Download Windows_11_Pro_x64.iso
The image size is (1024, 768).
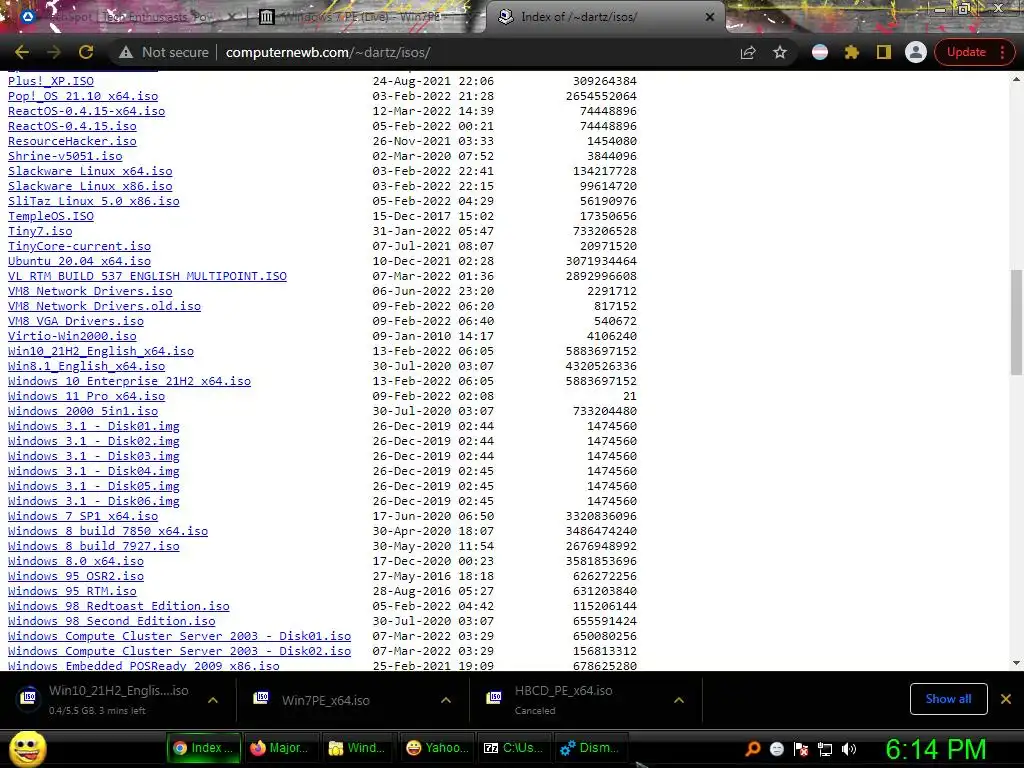[86, 396]
